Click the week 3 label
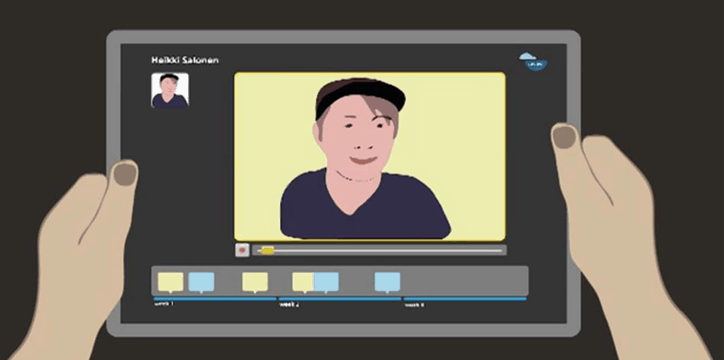 [x=414, y=305]
